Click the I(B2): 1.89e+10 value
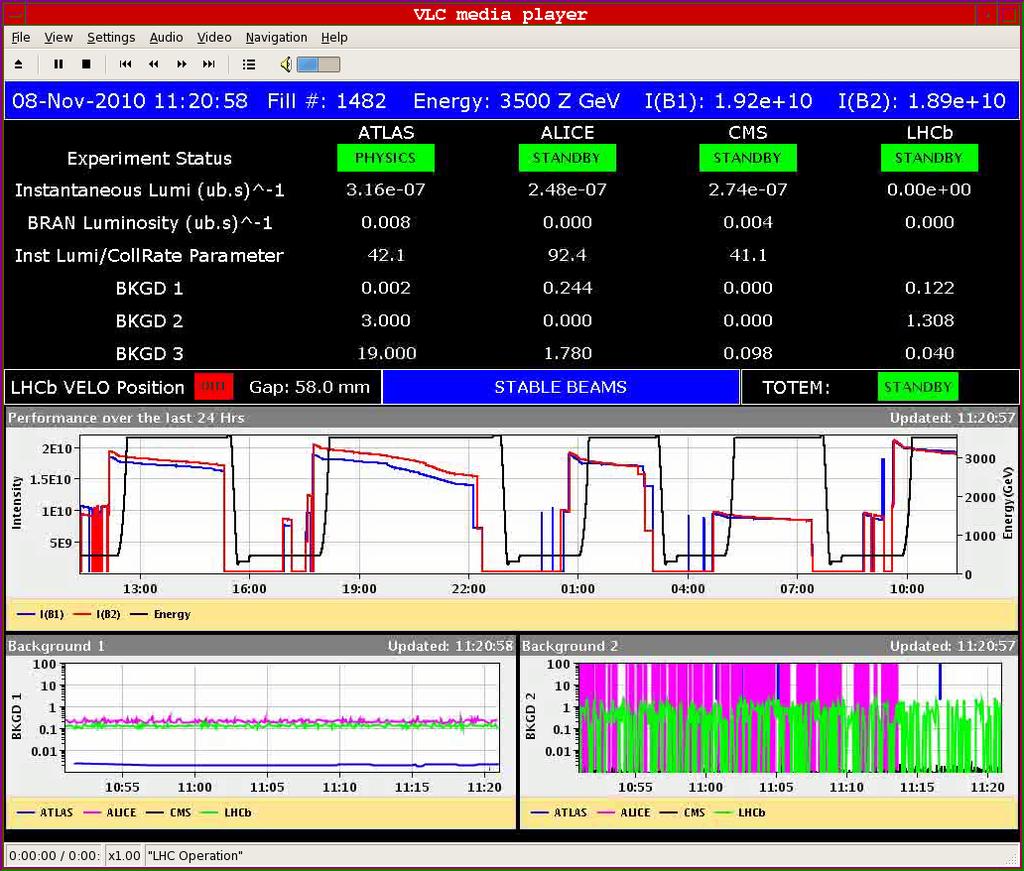 pyautogui.click(x=921, y=101)
